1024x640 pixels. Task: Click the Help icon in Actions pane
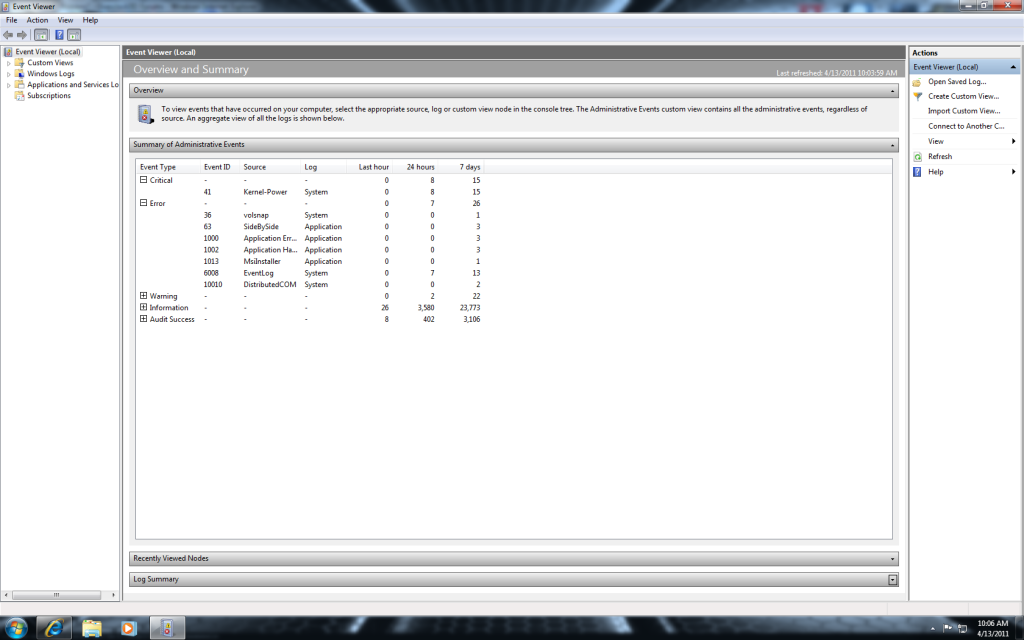[917, 172]
